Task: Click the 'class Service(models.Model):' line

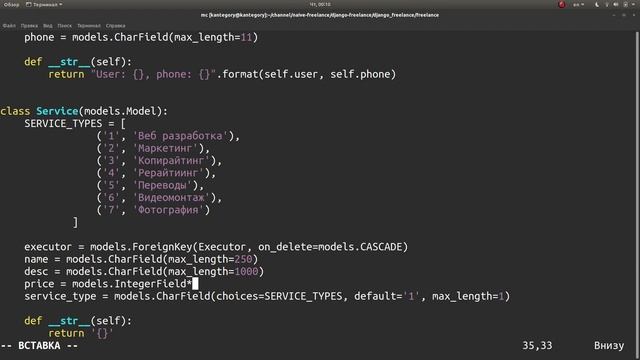Action: point(84,111)
